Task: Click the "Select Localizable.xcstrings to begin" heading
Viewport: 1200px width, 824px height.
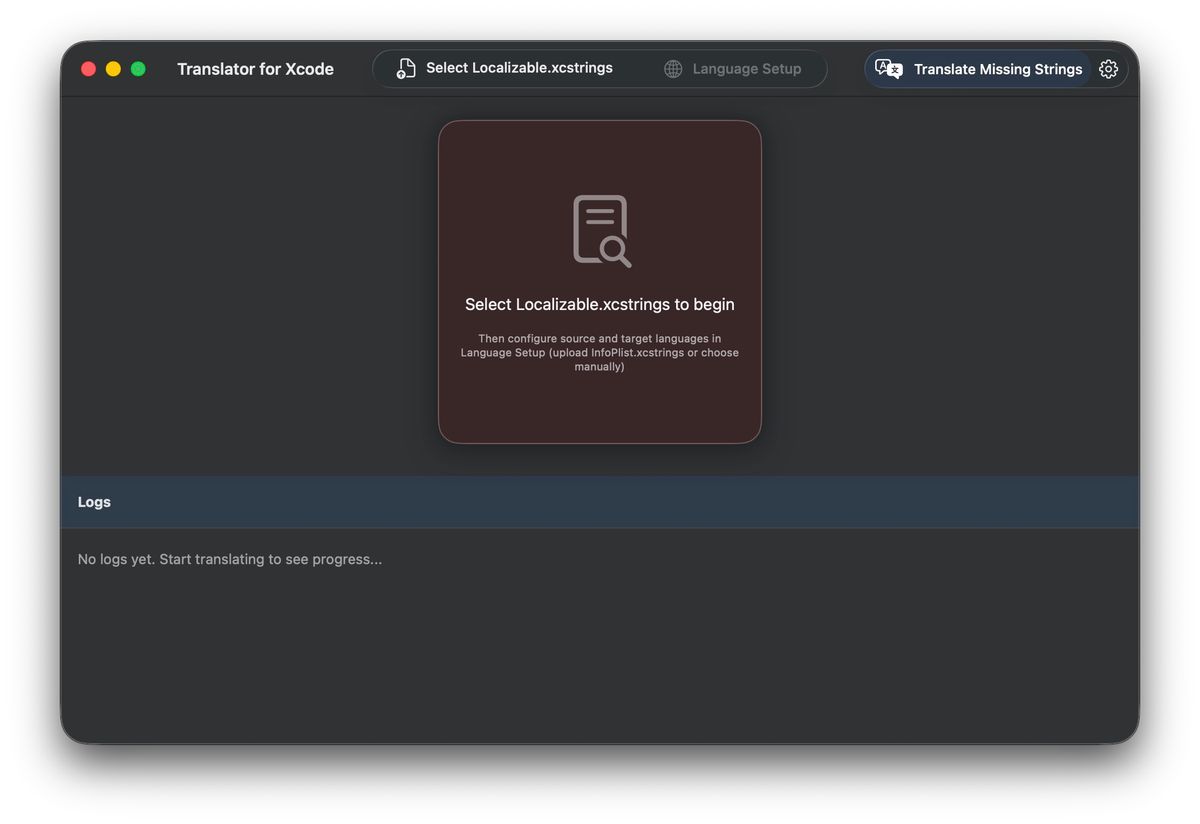Action: click(x=600, y=304)
